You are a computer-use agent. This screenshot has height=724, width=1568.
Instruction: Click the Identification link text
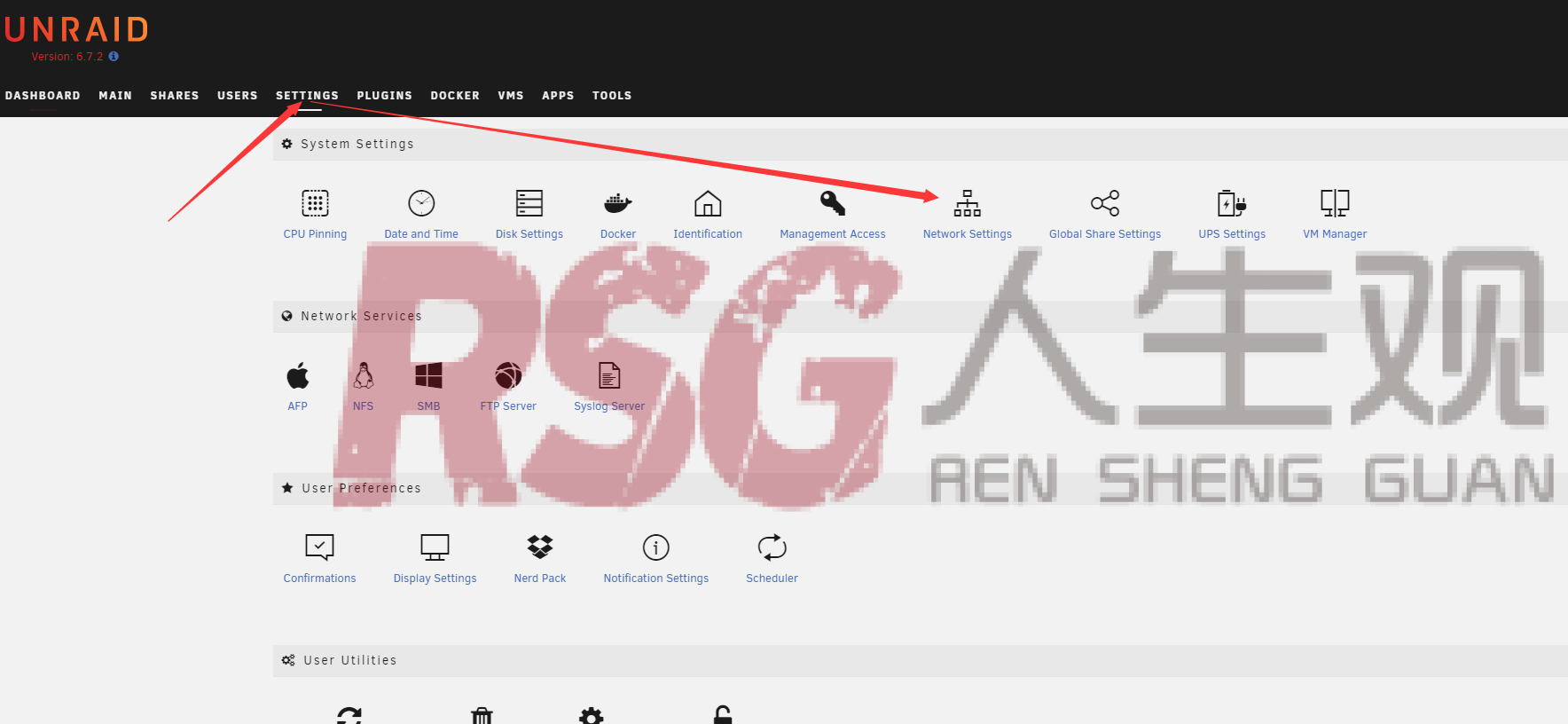pos(708,234)
